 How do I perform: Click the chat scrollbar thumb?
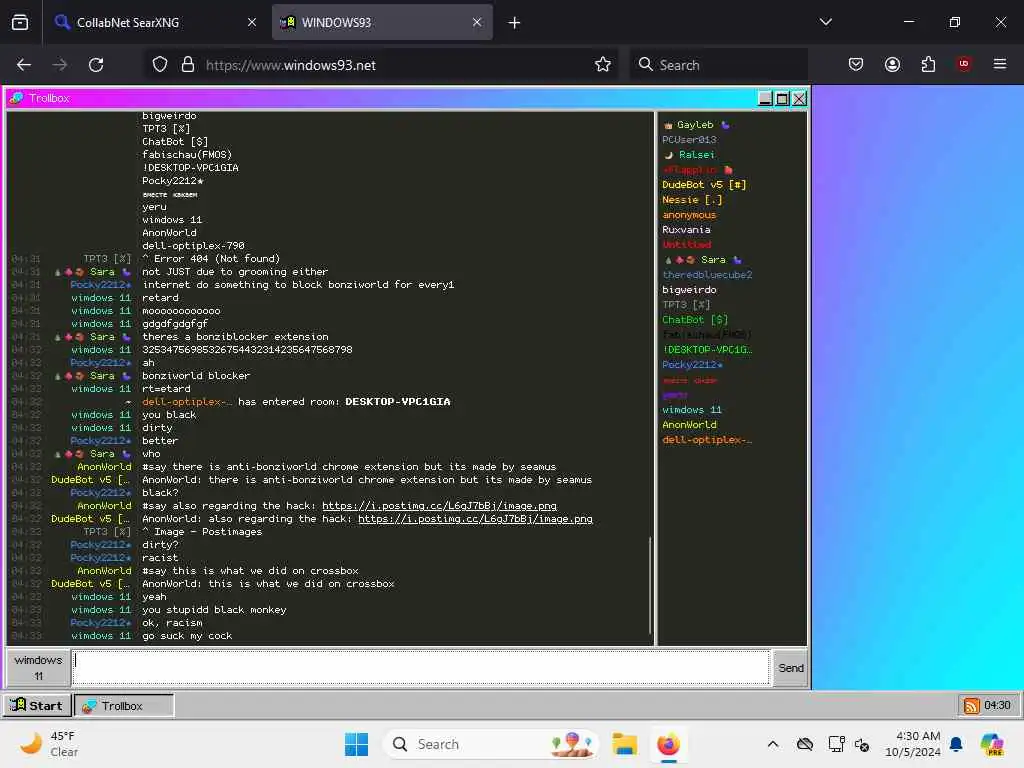pyautogui.click(x=651, y=585)
